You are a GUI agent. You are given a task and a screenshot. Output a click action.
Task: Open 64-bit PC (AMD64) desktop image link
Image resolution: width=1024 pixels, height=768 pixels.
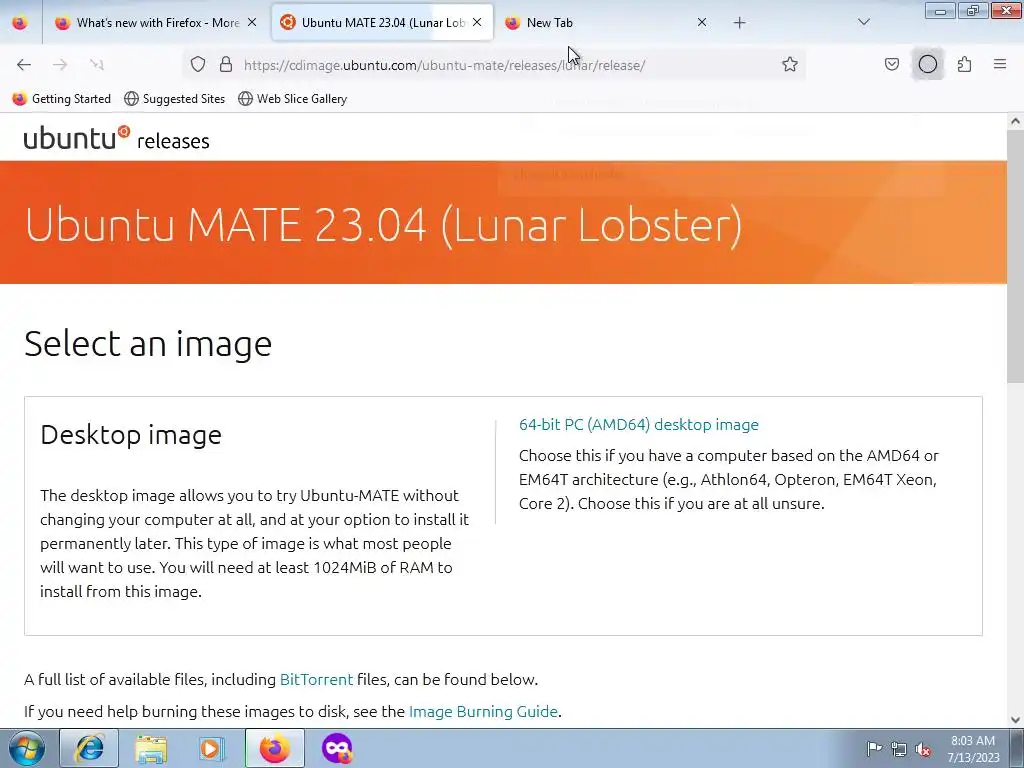pos(639,424)
